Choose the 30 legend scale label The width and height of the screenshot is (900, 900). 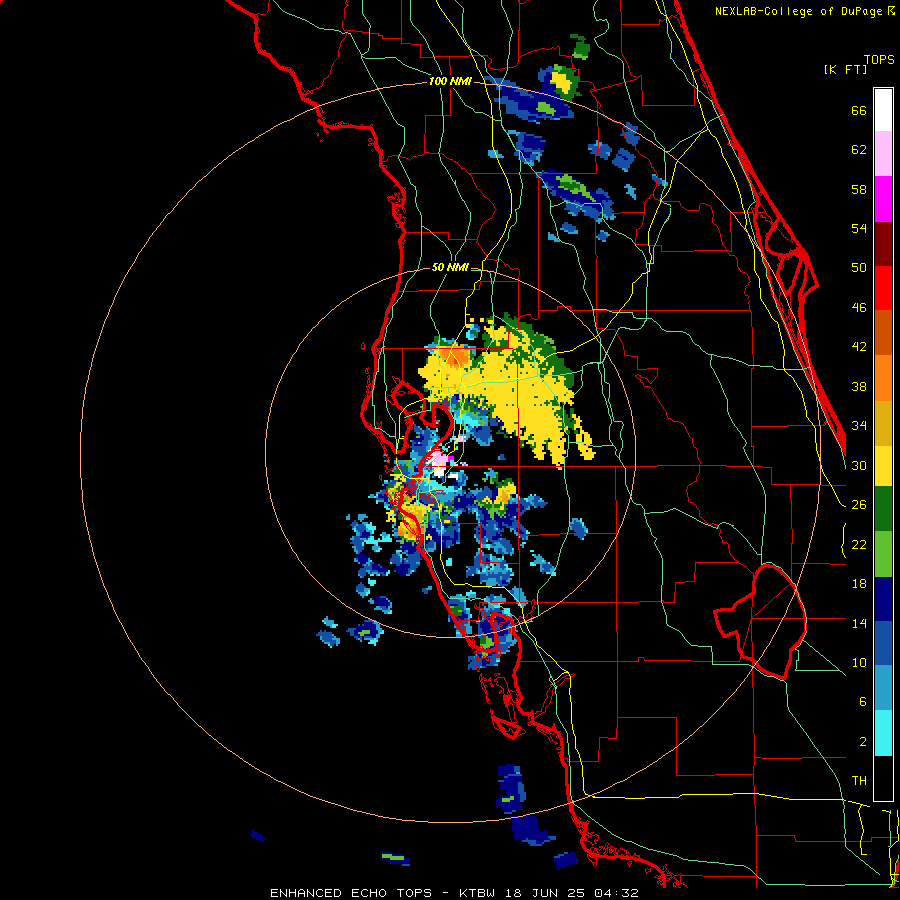pos(859,465)
